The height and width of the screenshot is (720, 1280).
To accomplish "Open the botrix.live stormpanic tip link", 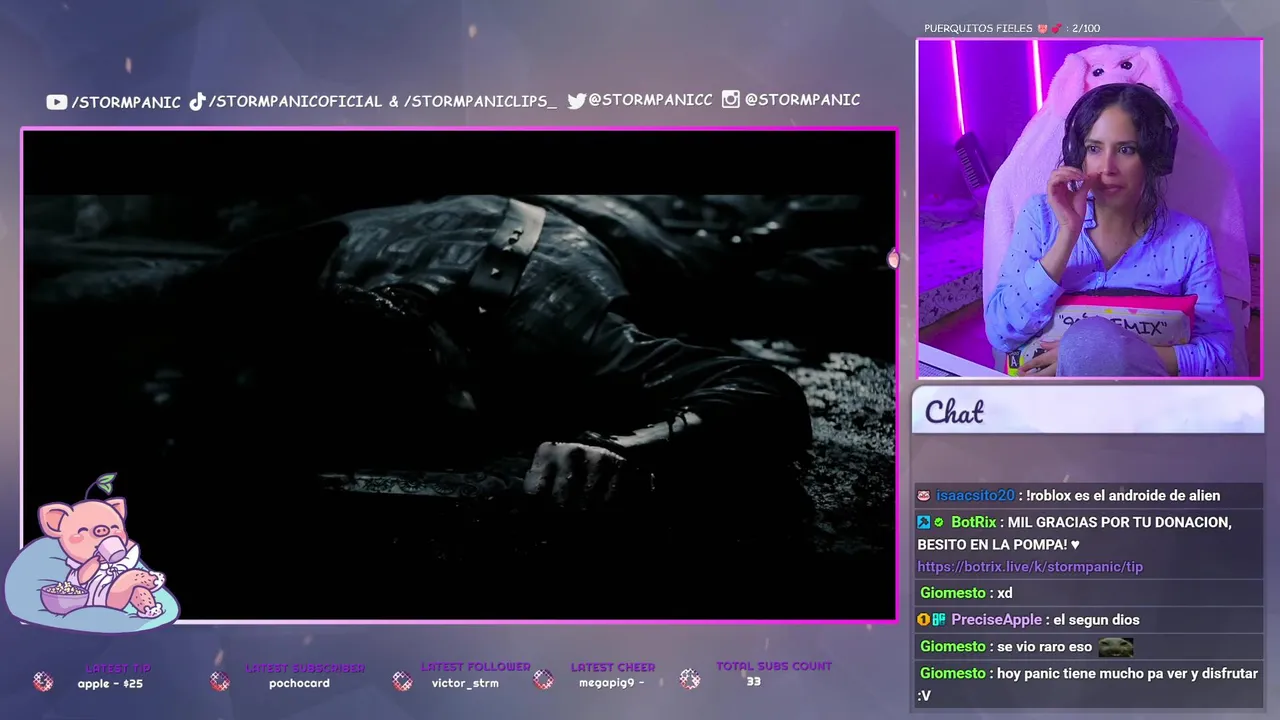I will [x=1030, y=567].
